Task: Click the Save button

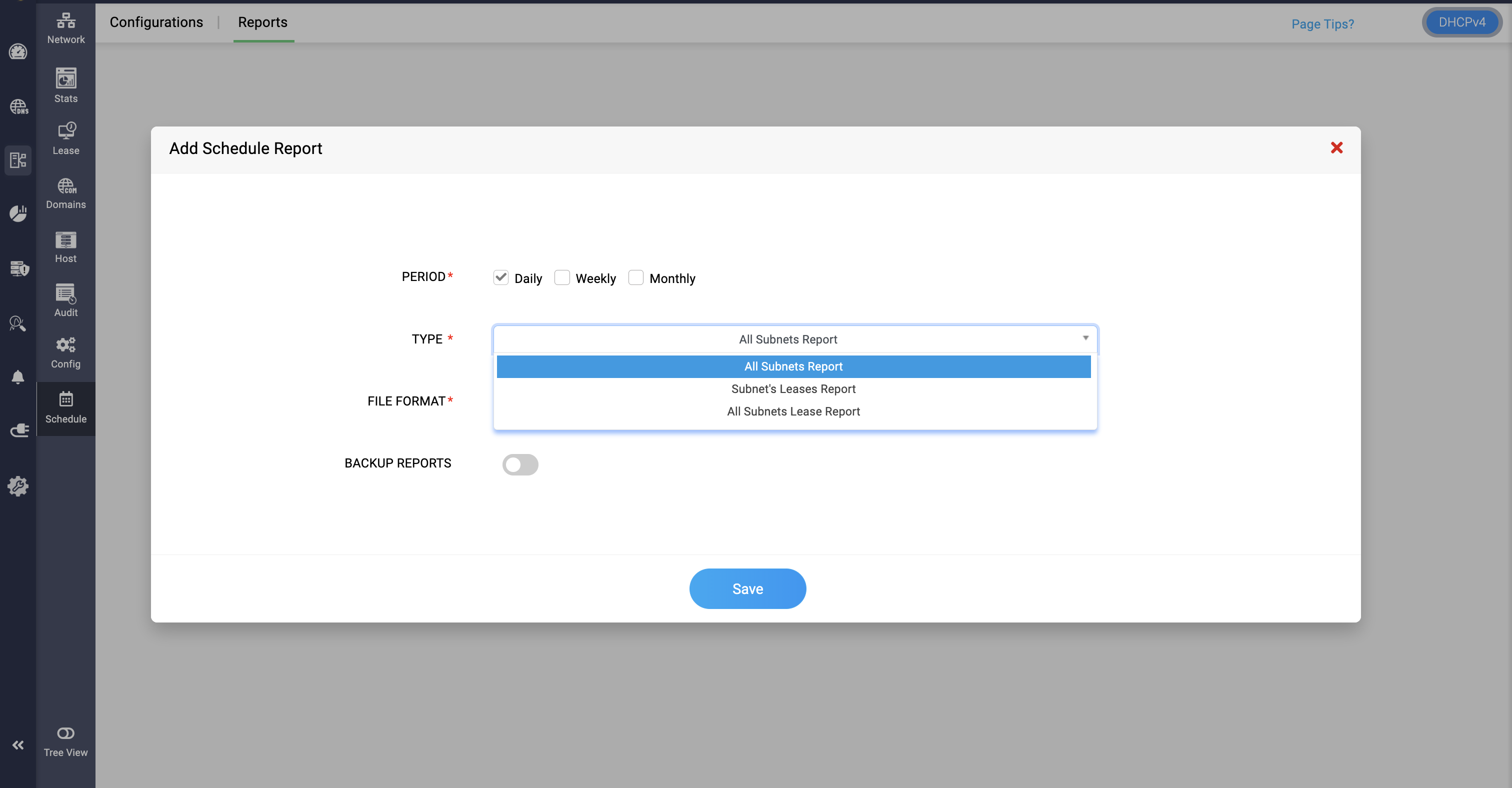Action: coord(747,588)
